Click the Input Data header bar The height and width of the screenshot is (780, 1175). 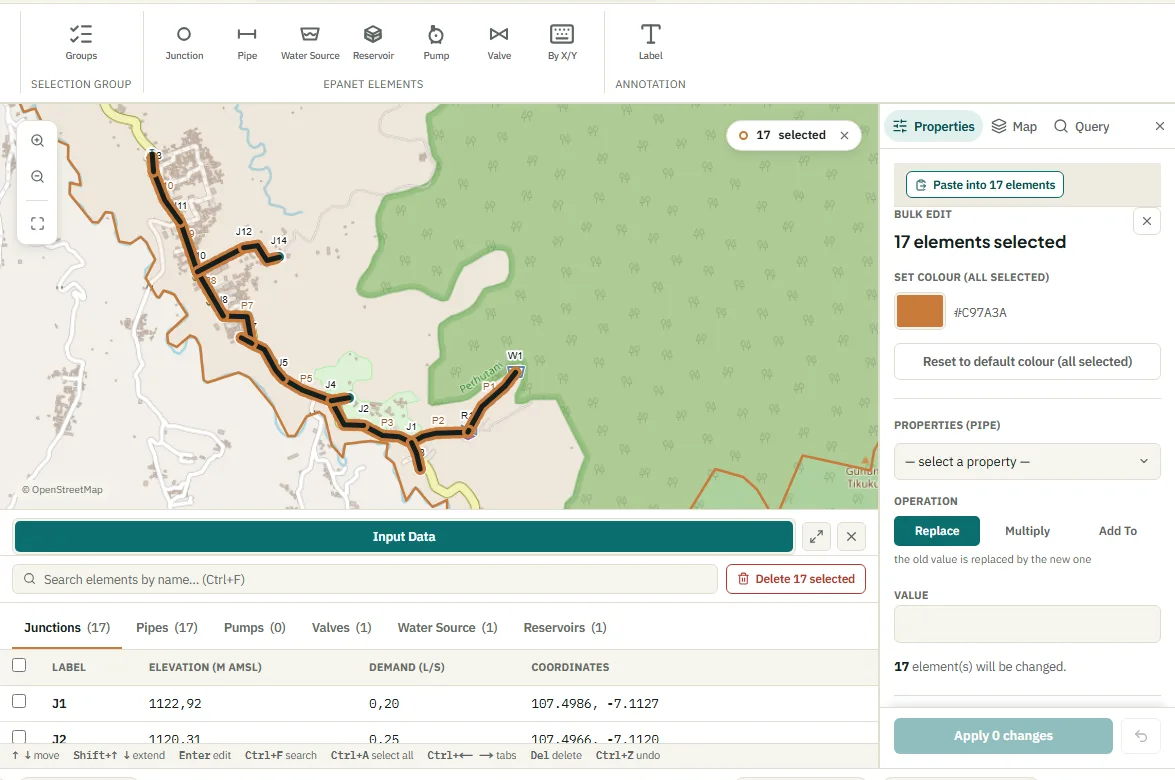click(x=404, y=536)
